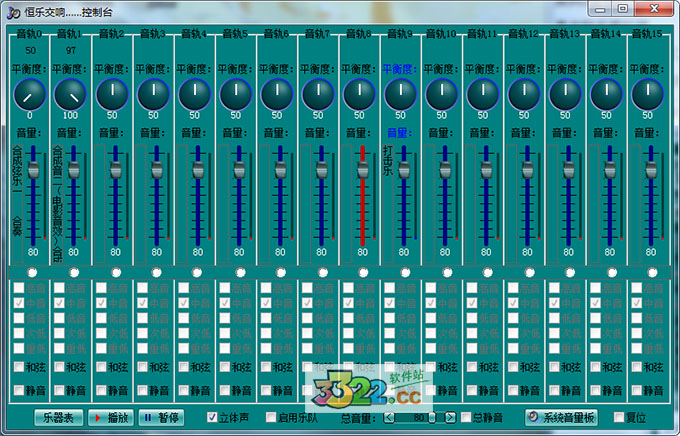Click the 音轨7 balance knob

click(x=318, y=94)
